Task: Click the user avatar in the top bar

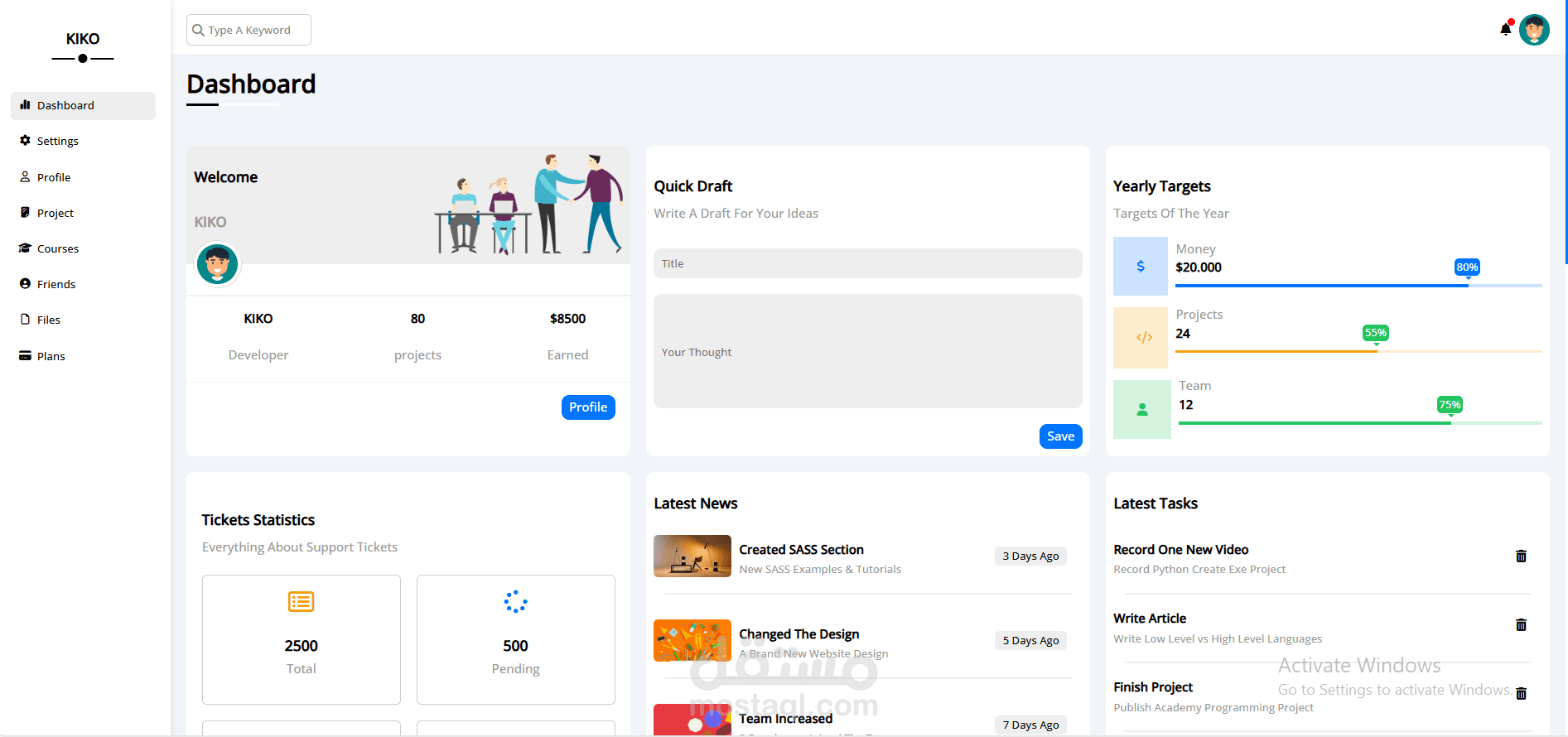Action: 1534,30
